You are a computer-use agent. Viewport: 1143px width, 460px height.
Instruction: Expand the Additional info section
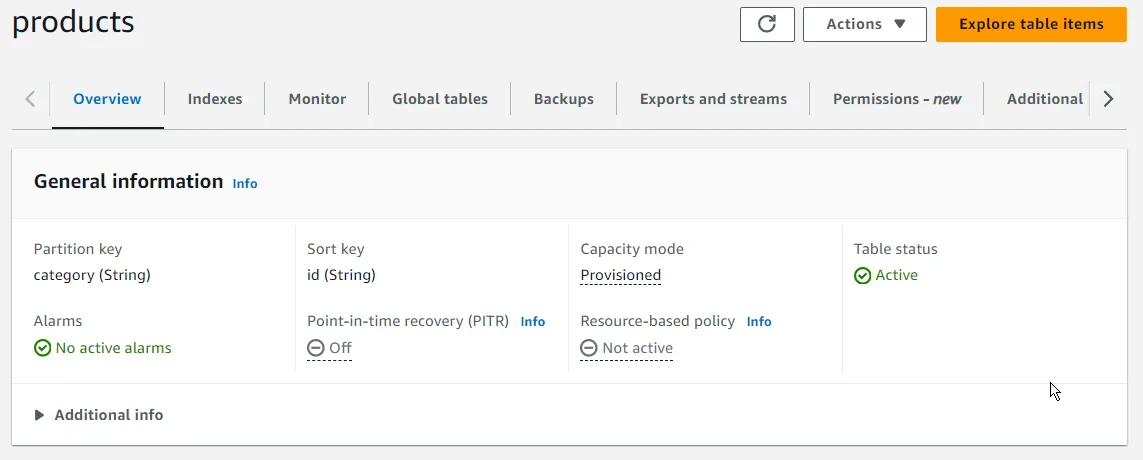coord(98,415)
